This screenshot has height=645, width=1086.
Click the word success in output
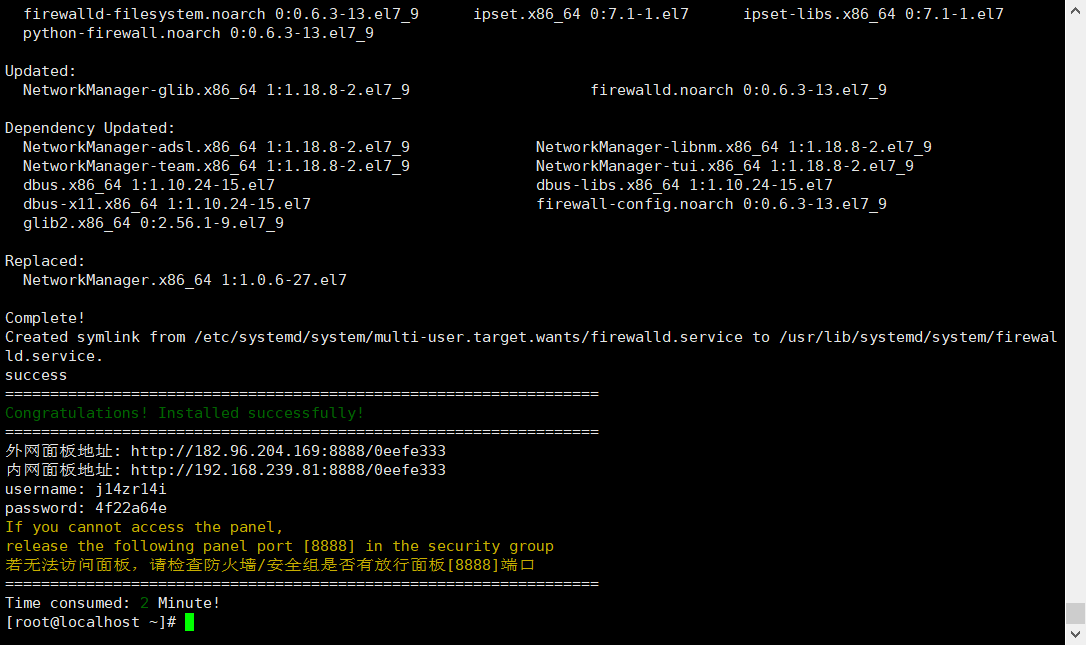point(36,375)
